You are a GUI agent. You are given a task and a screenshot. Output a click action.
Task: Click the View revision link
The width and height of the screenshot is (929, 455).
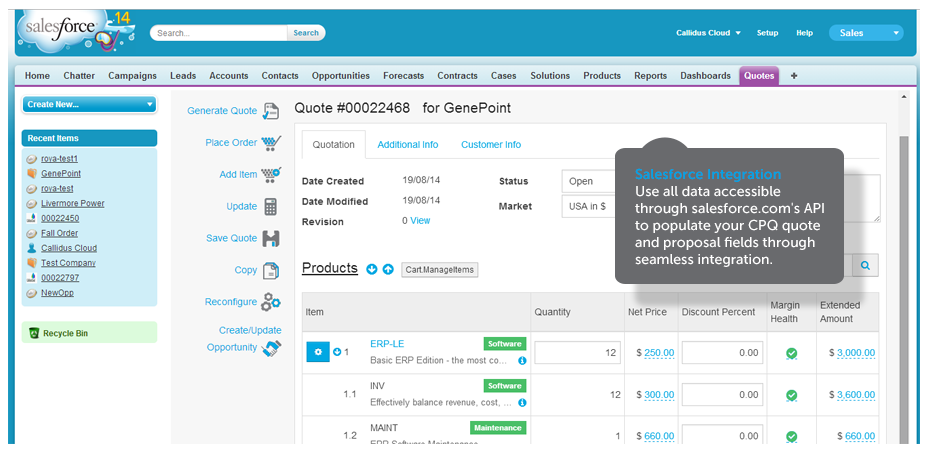tap(420, 220)
